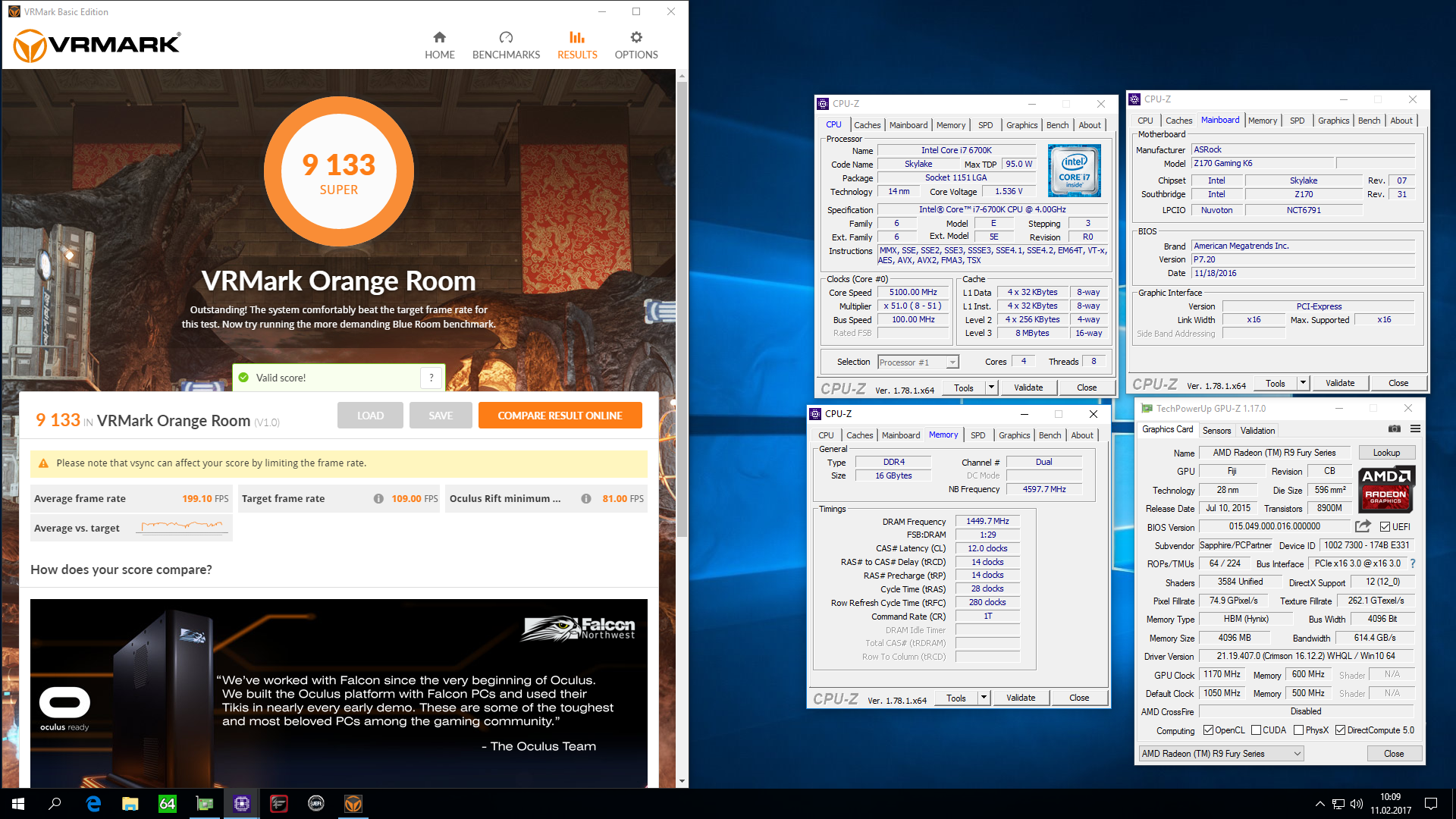Switch to Caches tab in CPU-Z CPU window
This screenshot has width=1456, height=819.
coord(867,125)
